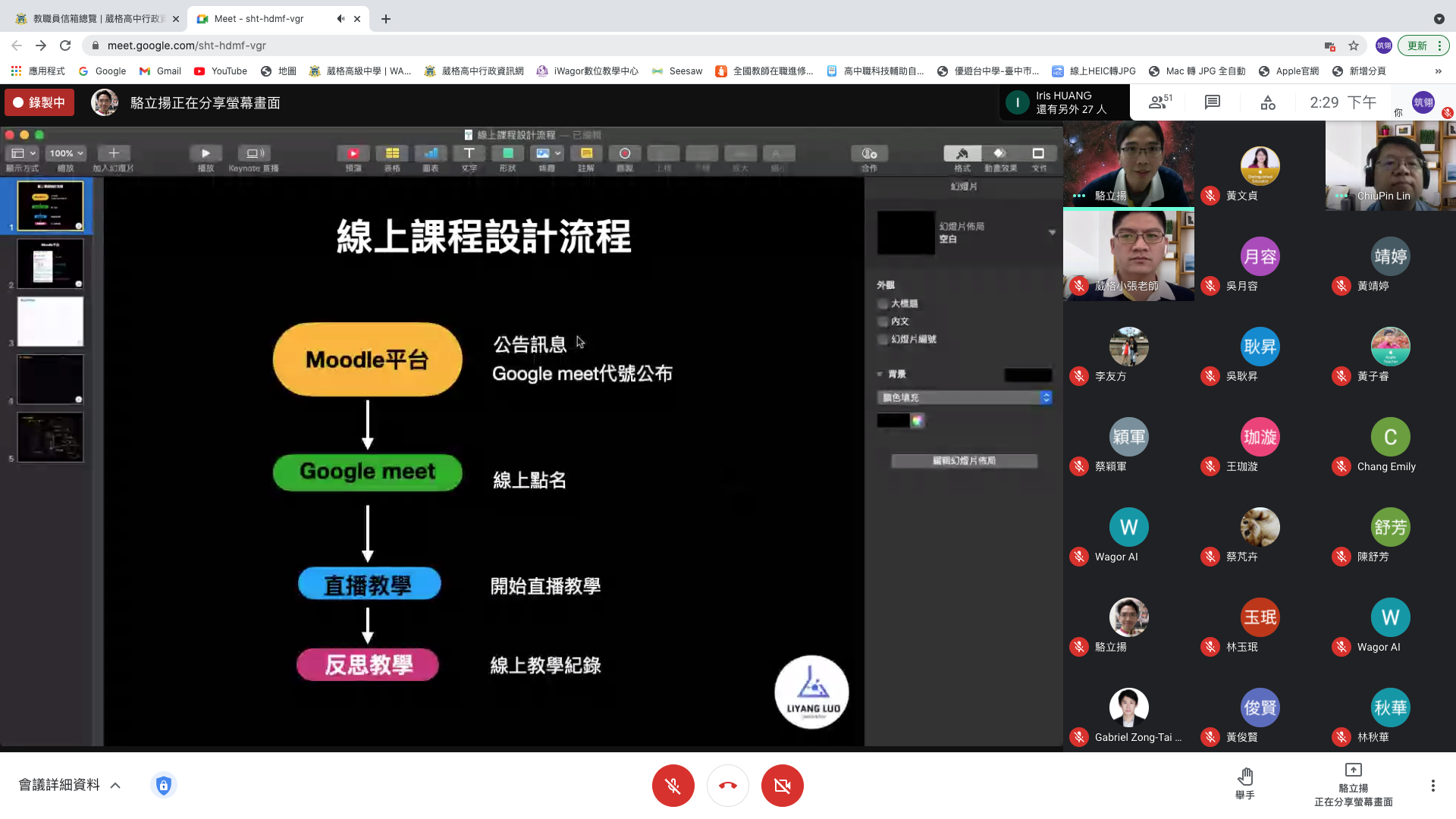Bookmark page with the star icon
This screenshot has height=819, width=1456.
1354,45
